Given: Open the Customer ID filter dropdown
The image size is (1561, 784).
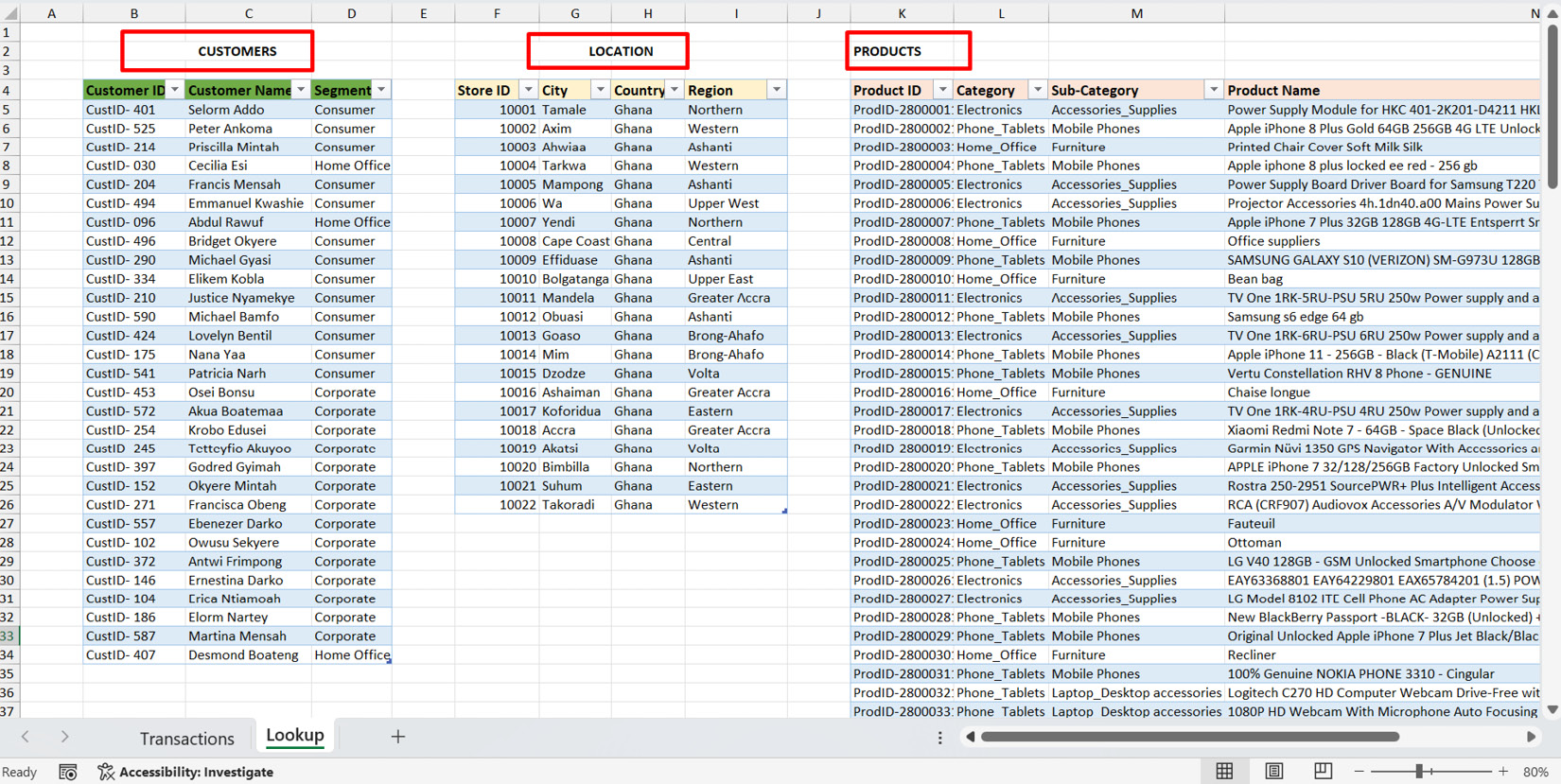Looking at the screenshot, I should click(175, 90).
